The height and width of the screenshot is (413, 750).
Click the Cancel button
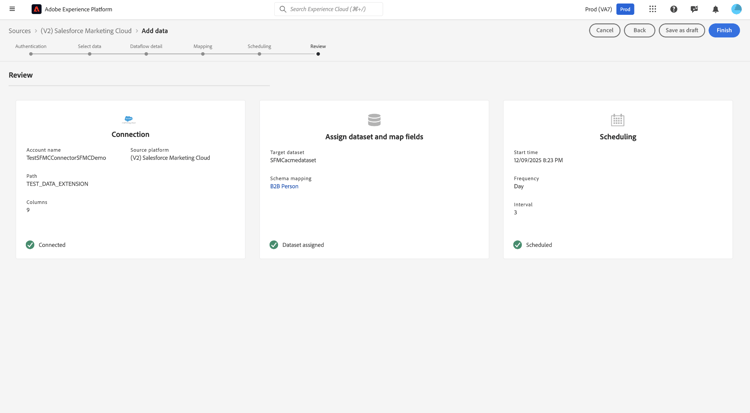coord(605,30)
